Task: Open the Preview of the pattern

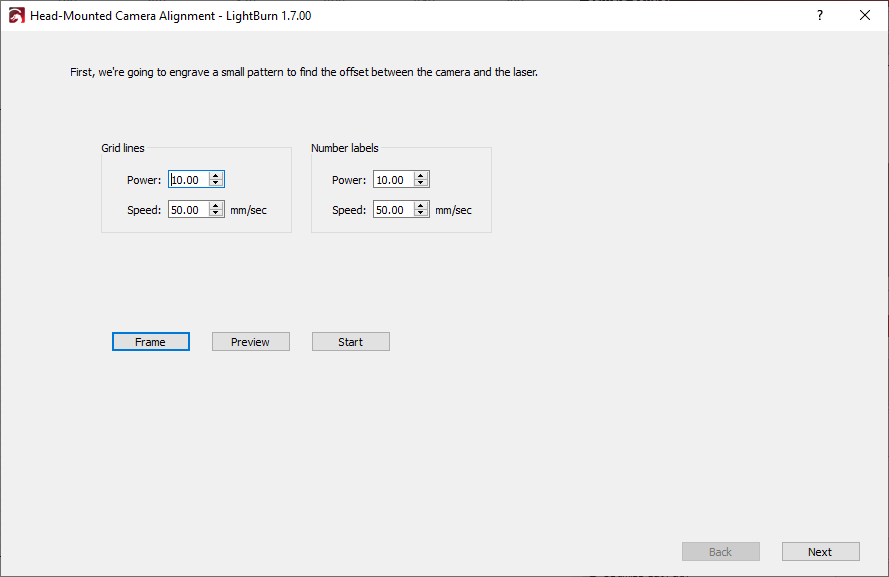Action: pyautogui.click(x=250, y=342)
